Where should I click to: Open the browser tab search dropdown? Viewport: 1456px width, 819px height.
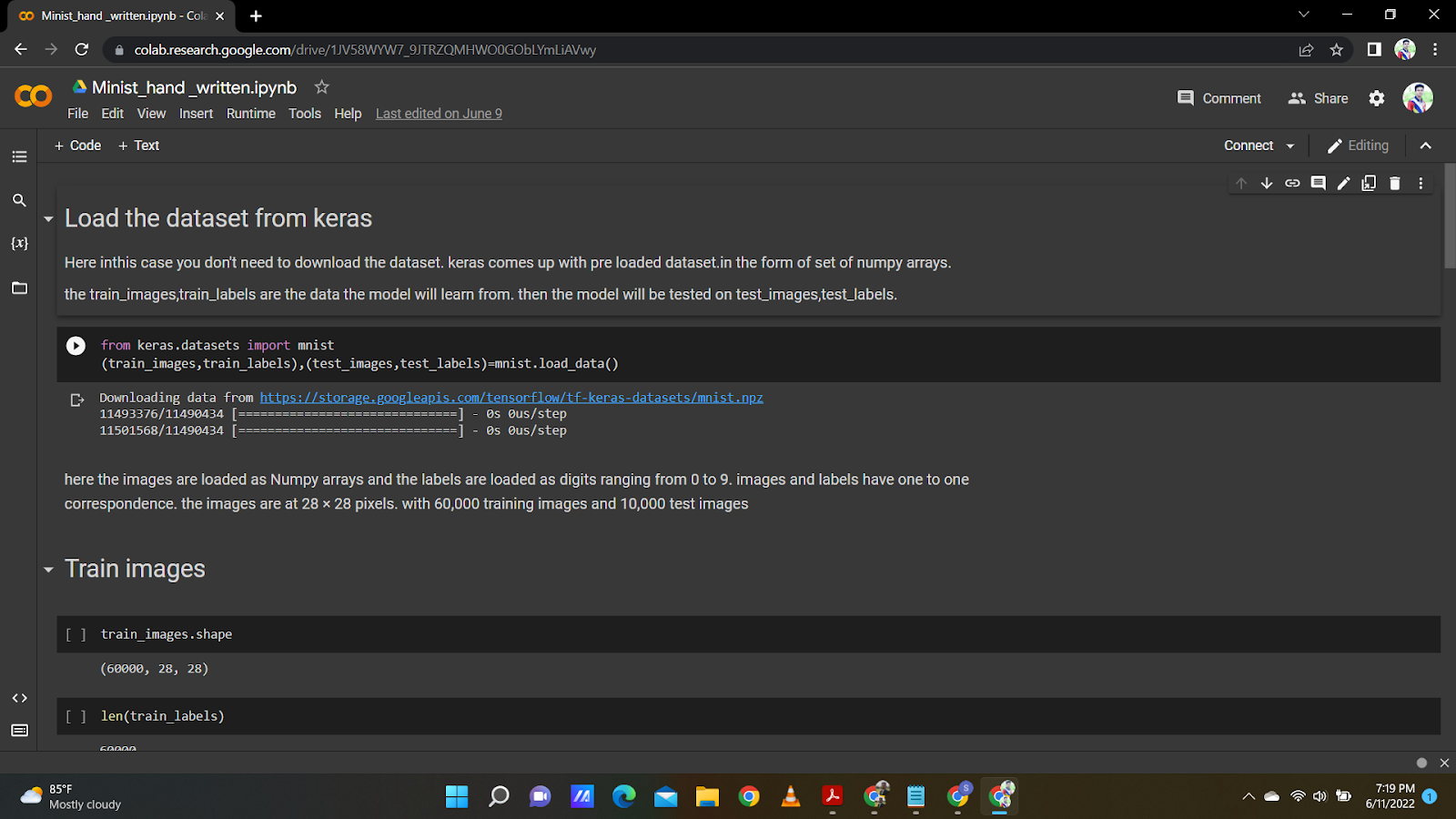[x=1303, y=15]
